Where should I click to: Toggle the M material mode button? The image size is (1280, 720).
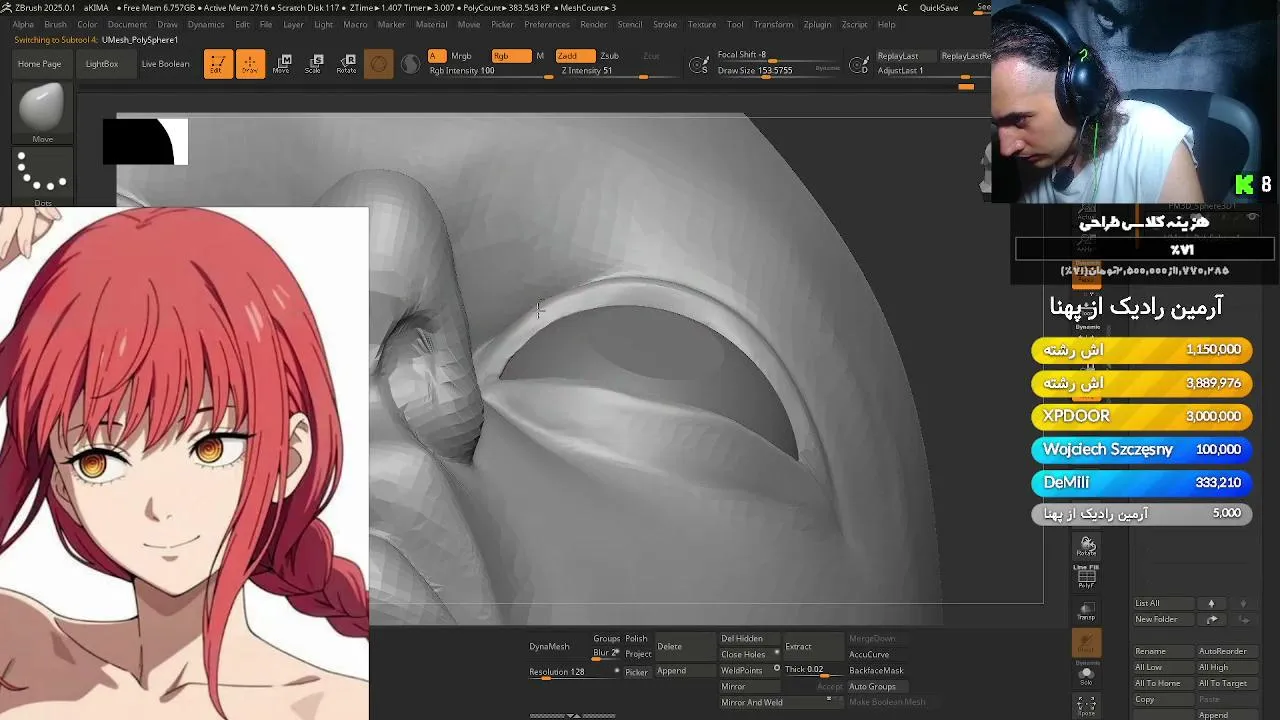(x=540, y=56)
